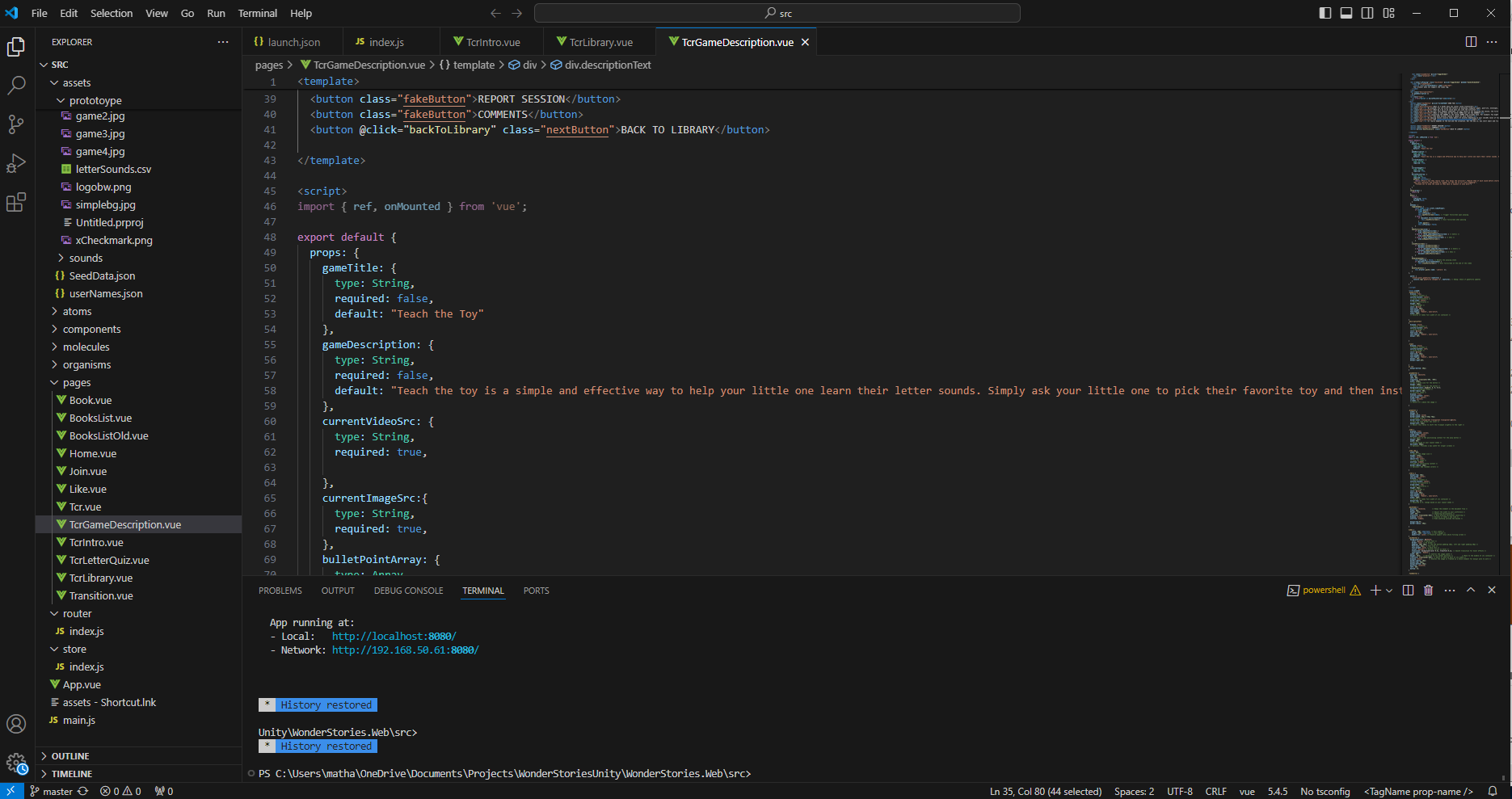The width and height of the screenshot is (1512, 799).
Task: Open the Manage gear settings icon
Action: (16, 763)
